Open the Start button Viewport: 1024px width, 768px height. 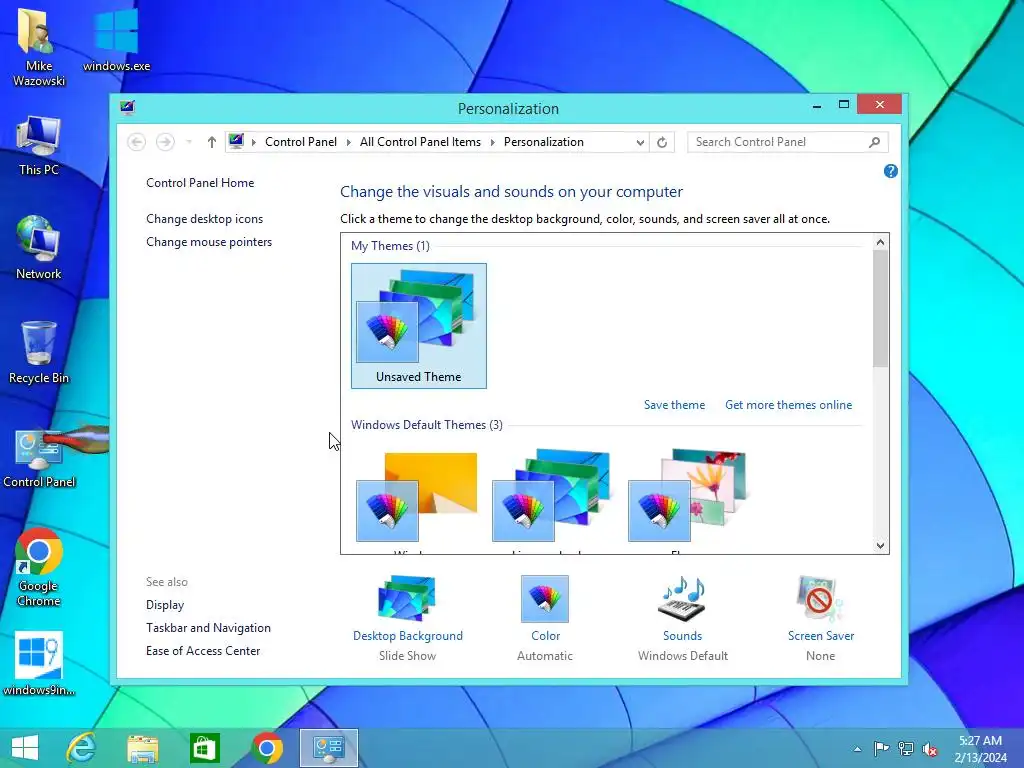click(x=25, y=748)
